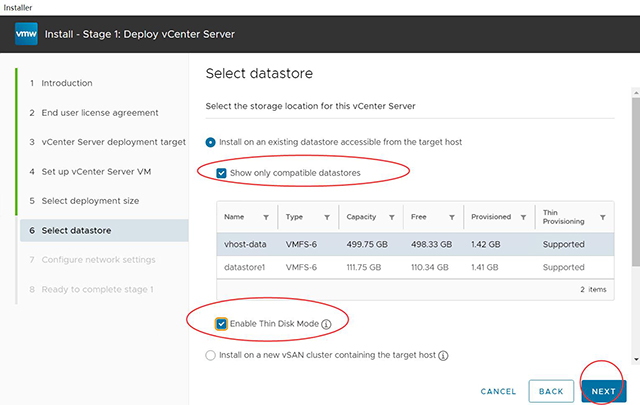Click info icon beside new vSAN cluster option
The width and height of the screenshot is (640, 405).
point(443,356)
